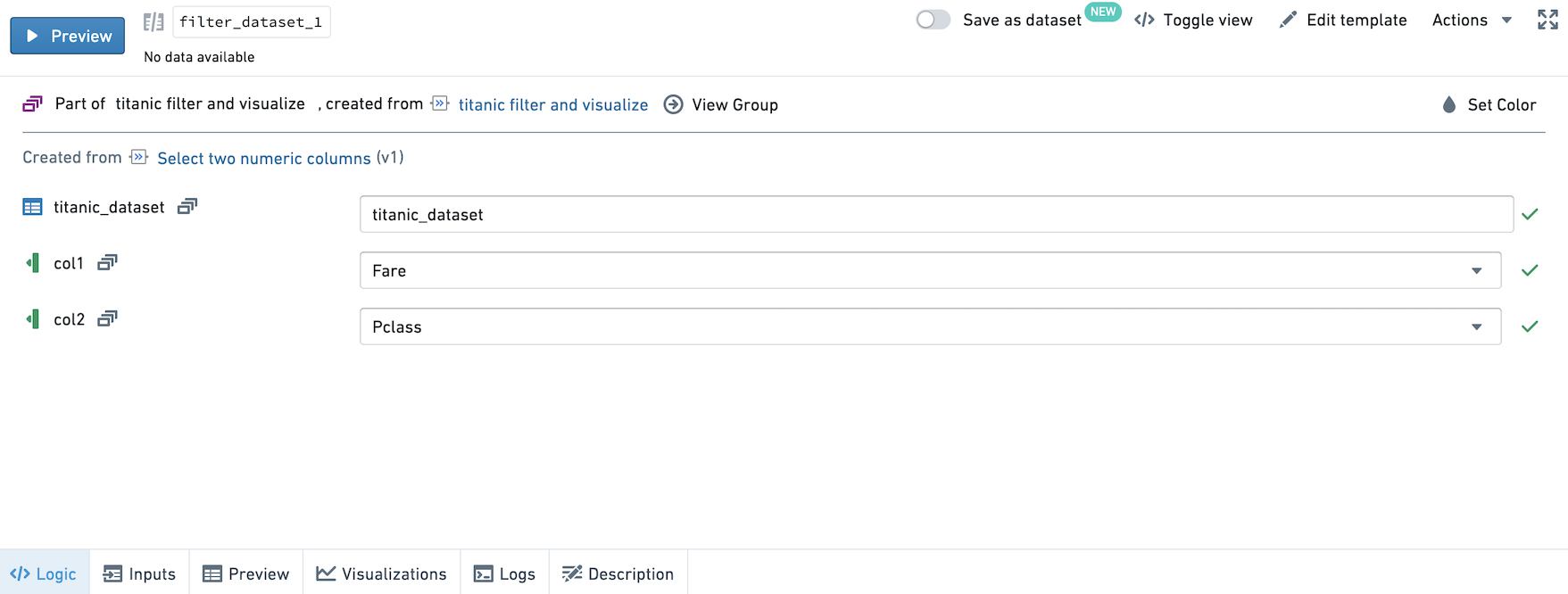Click the col1 column parameter icon
Image resolution: width=1568 pixels, height=594 pixels.
[33, 263]
